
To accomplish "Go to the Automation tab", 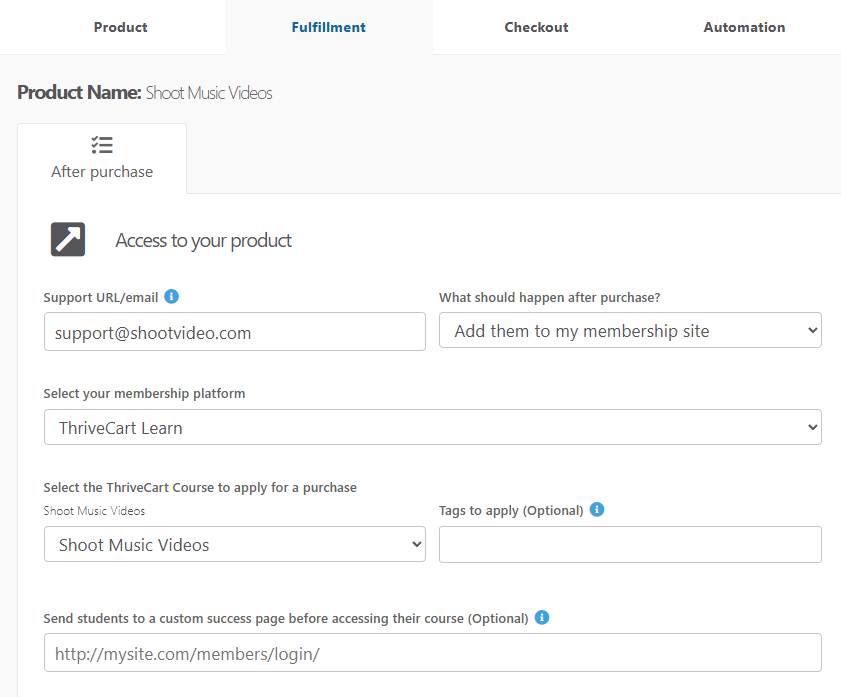I will click(744, 27).
